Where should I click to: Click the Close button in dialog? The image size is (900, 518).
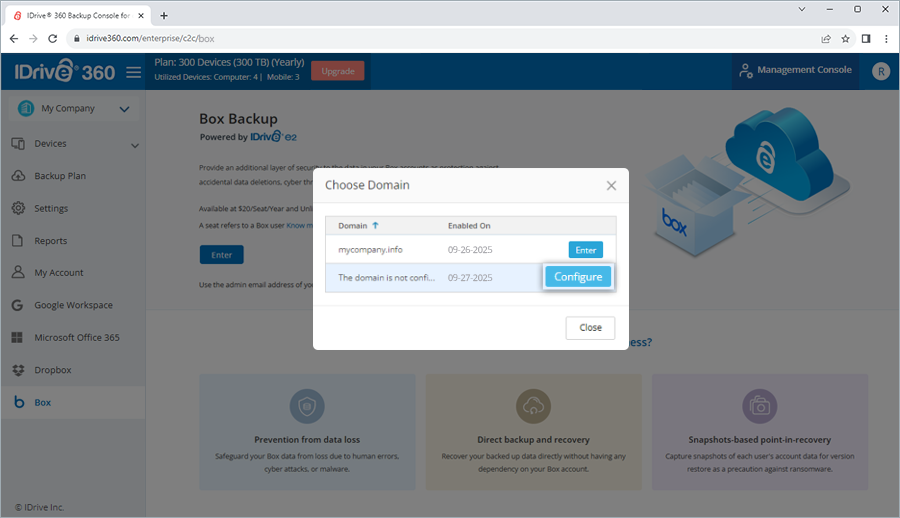pos(590,327)
